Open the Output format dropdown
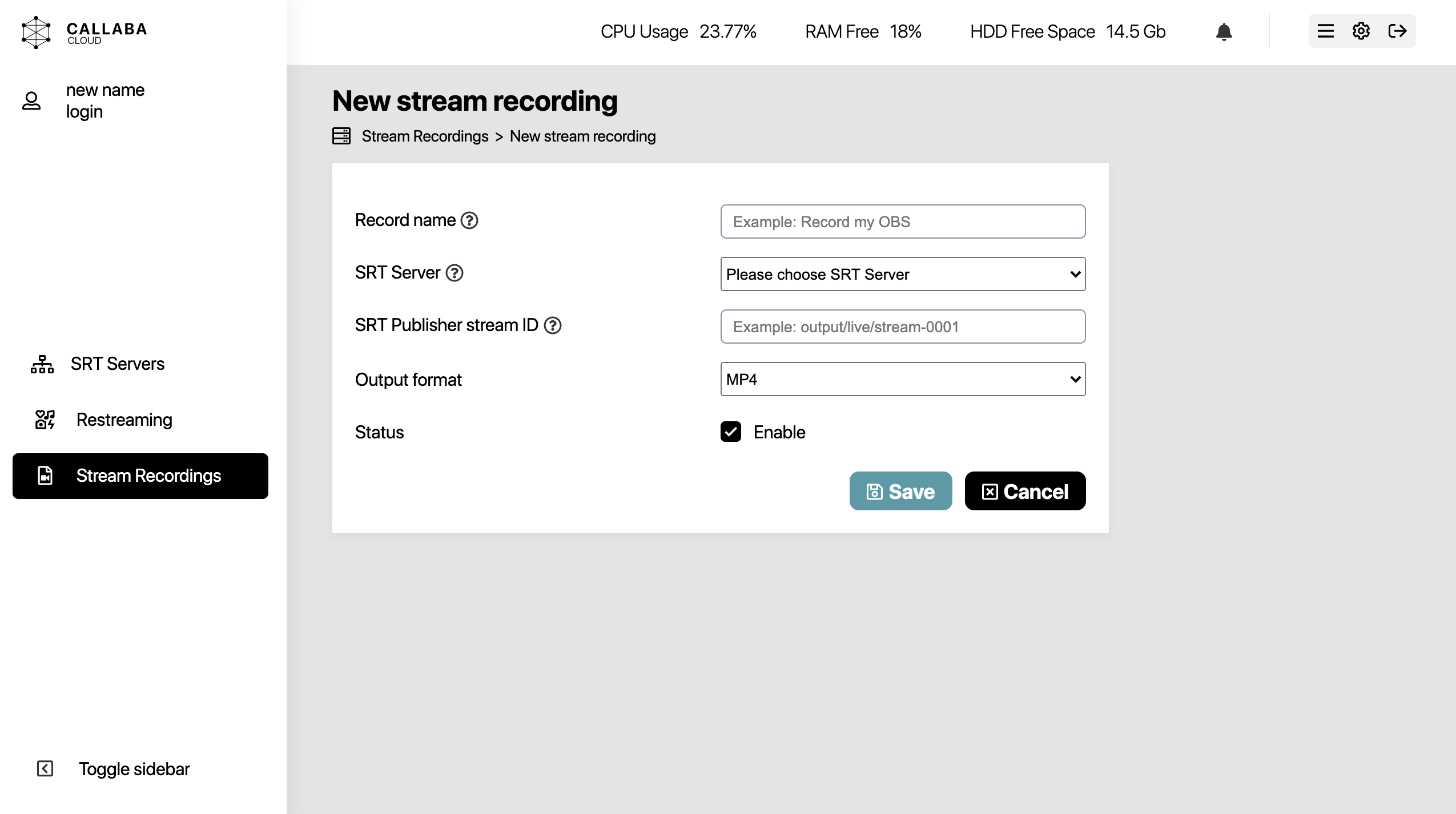 (902, 379)
